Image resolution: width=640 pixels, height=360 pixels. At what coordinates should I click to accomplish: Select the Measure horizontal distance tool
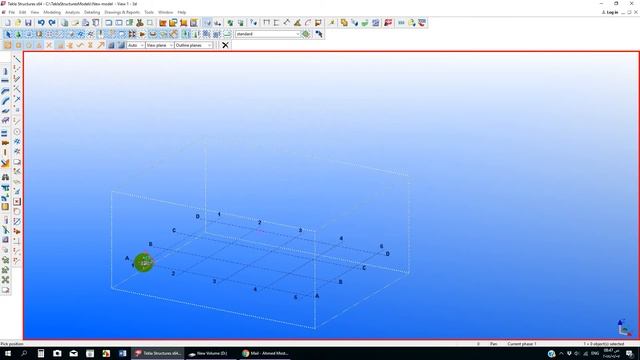267,23
